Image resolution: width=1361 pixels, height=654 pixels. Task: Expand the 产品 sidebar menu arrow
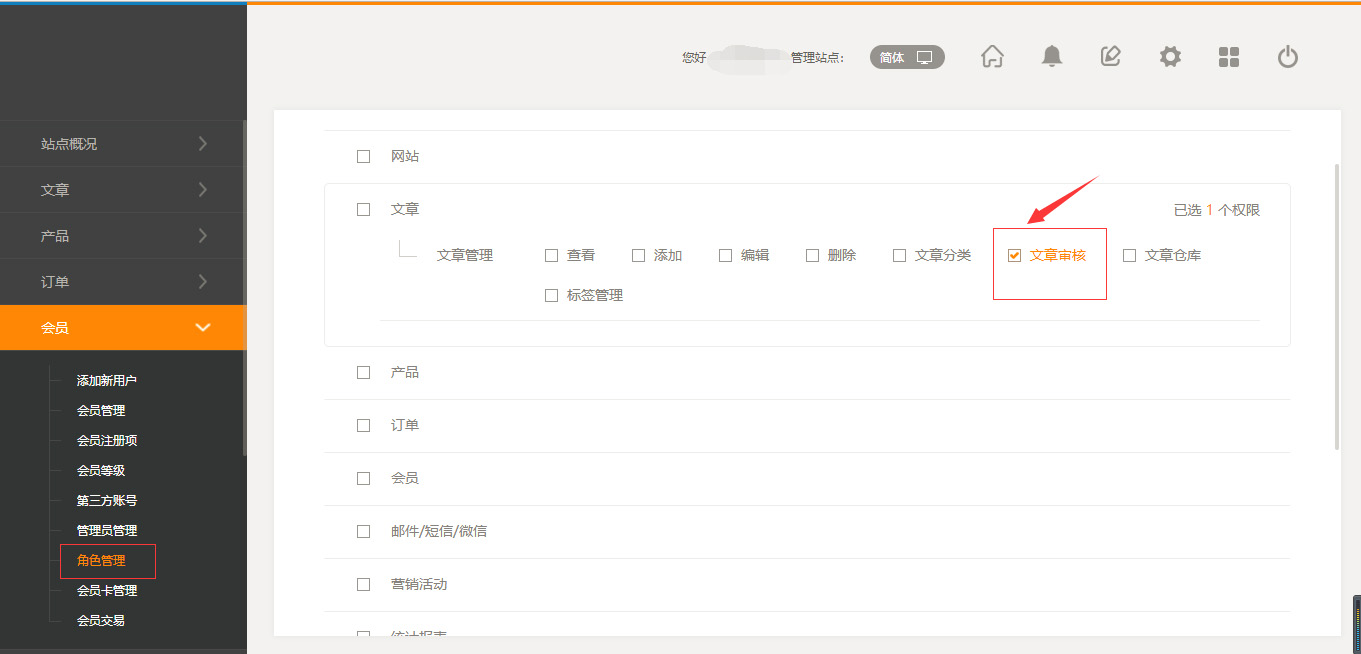pyautogui.click(x=203, y=236)
